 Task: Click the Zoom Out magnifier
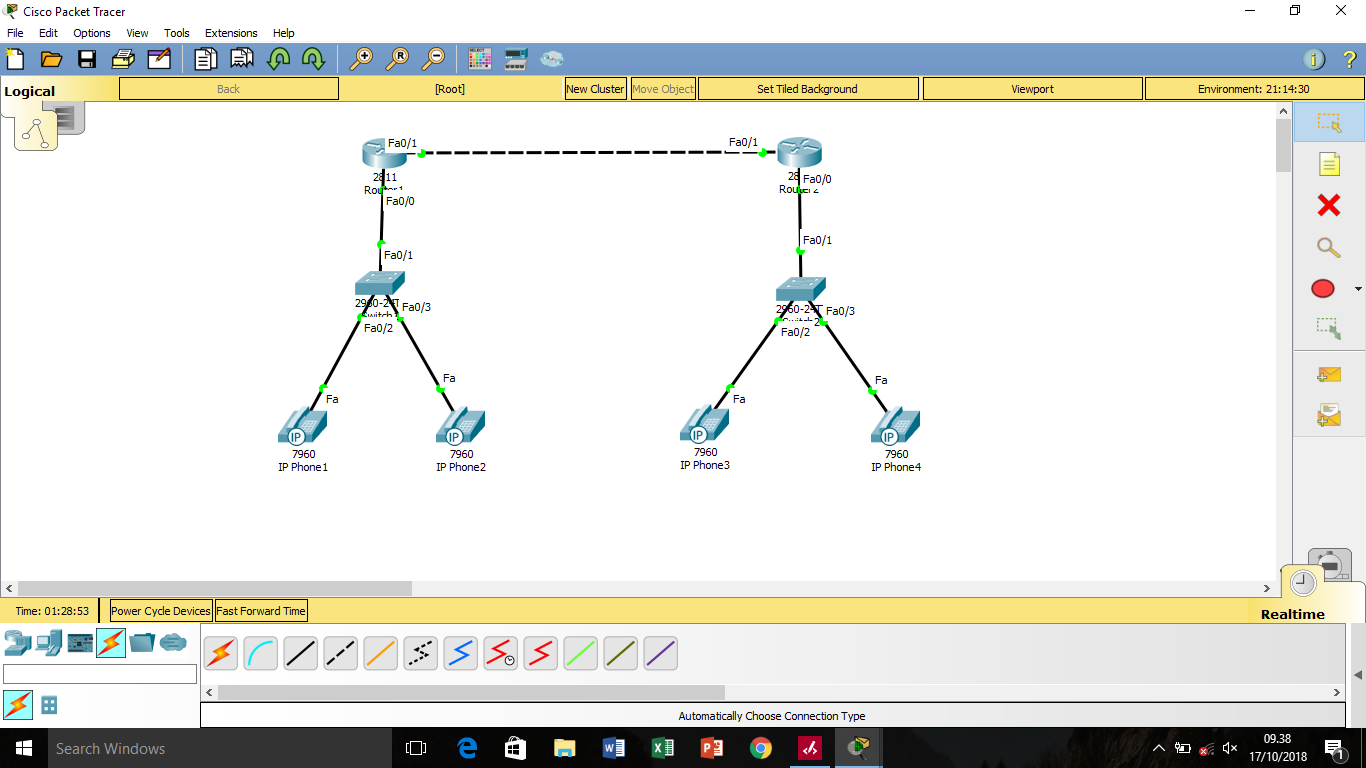pos(433,59)
